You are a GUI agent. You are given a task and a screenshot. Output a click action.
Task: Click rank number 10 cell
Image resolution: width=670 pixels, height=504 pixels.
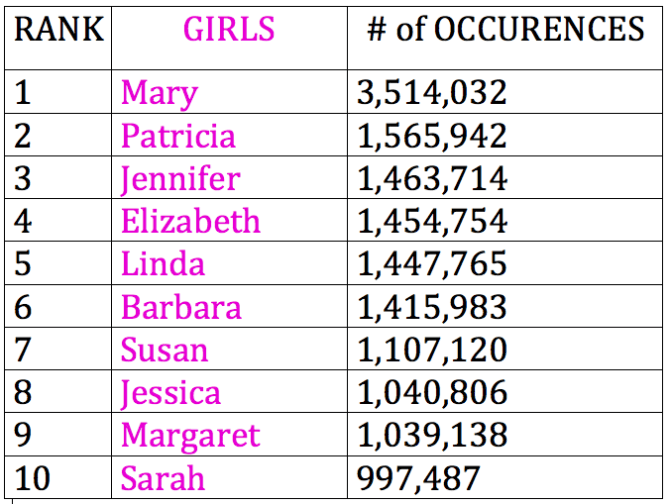tap(58, 477)
